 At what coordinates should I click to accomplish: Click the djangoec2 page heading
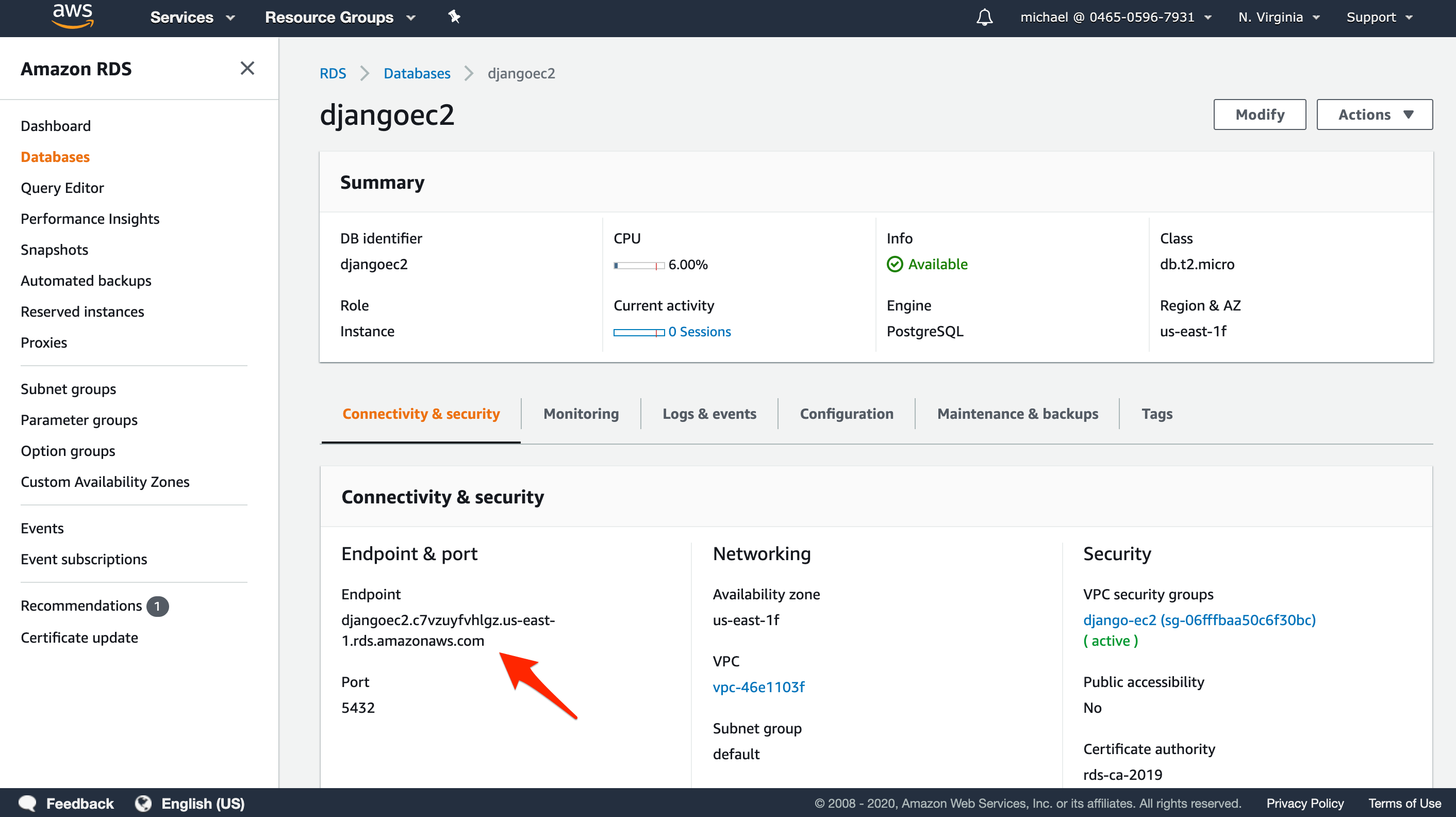pyautogui.click(x=387, y=116)
